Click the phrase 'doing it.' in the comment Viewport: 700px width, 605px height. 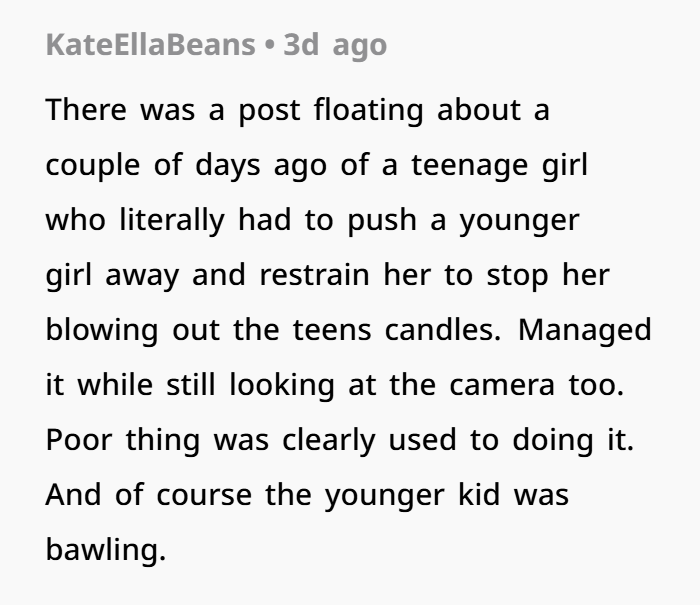click(573, 440)
